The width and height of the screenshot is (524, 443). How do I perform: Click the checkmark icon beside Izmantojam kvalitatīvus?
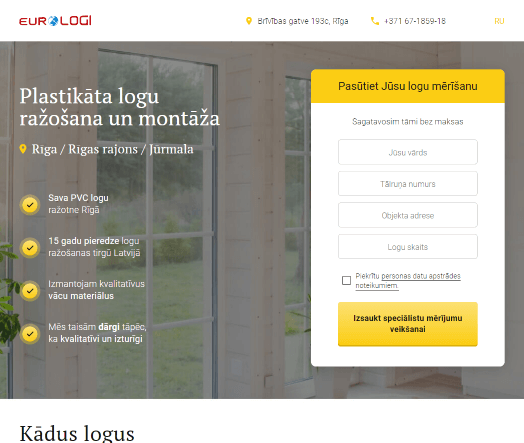tap(30, 291)
